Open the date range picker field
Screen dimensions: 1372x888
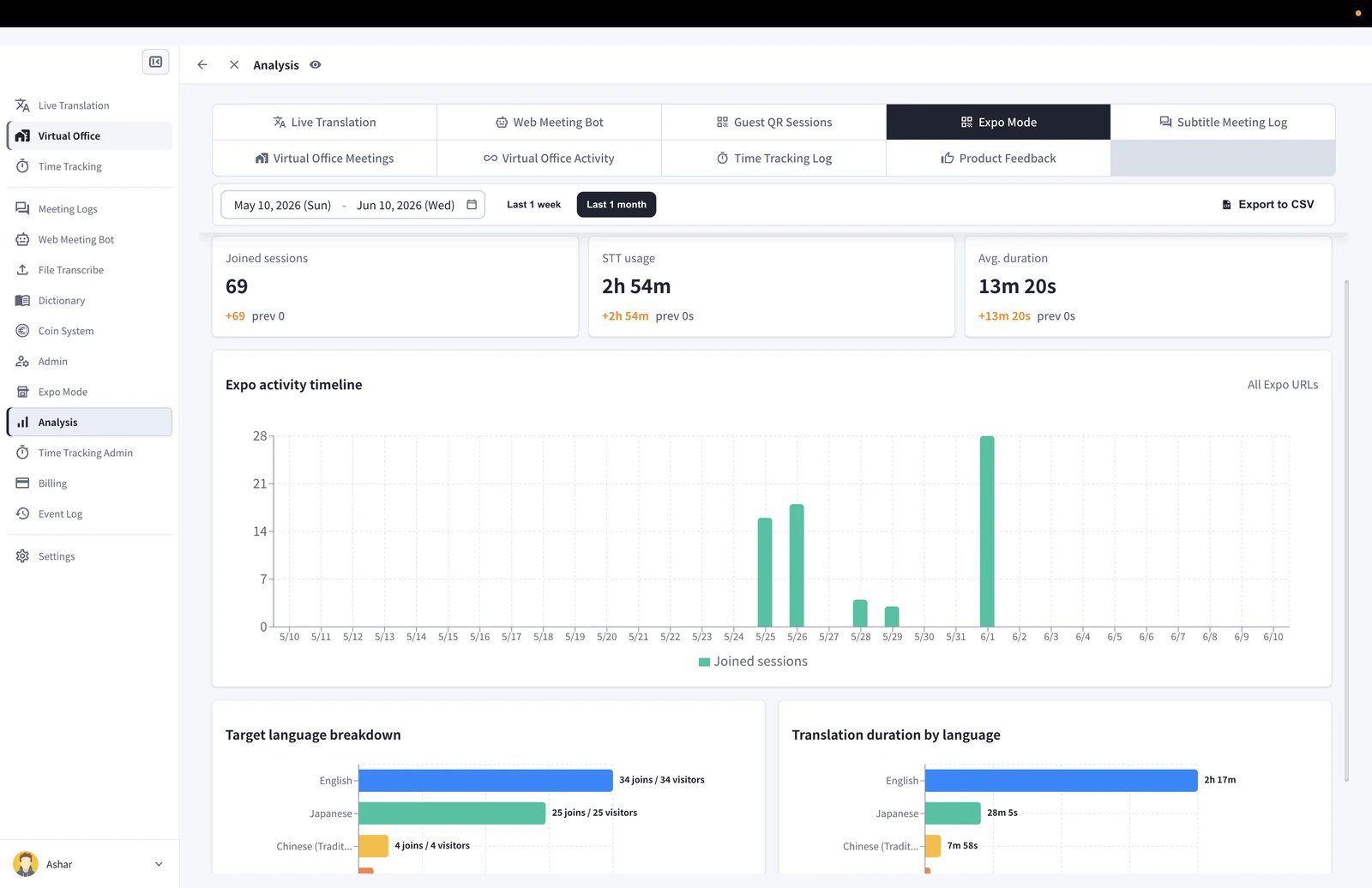(x=353, y=205)
